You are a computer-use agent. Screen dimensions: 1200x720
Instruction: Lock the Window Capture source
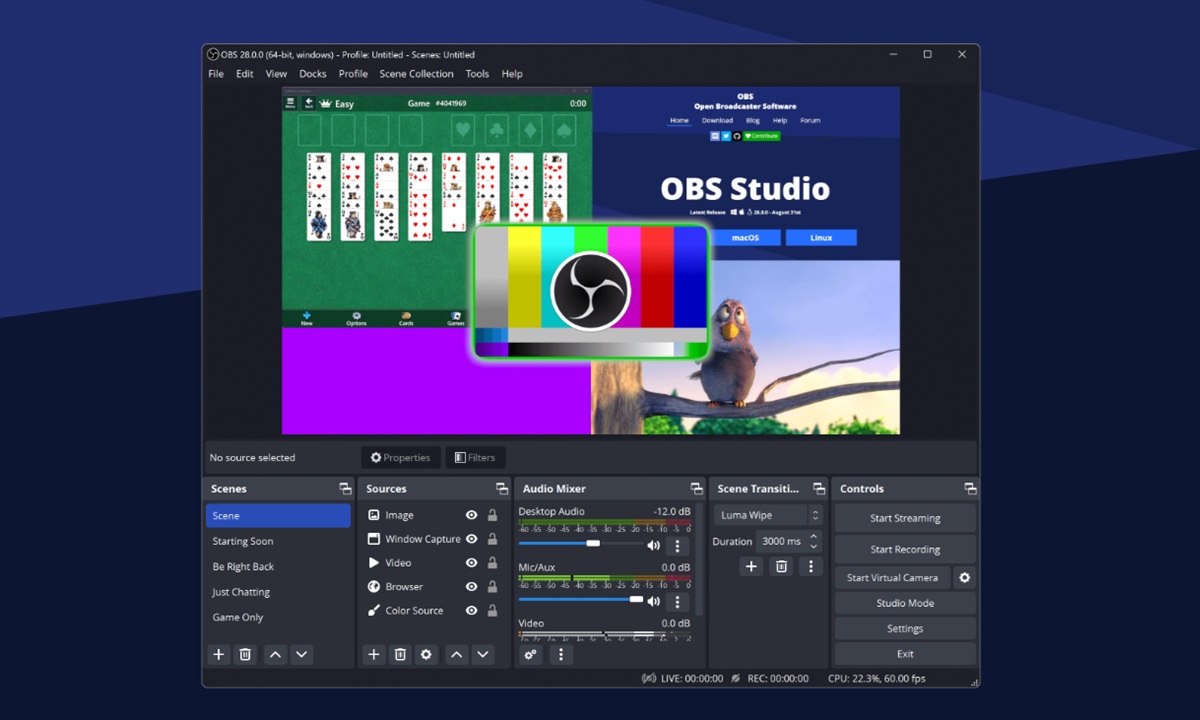coord(492,538)
